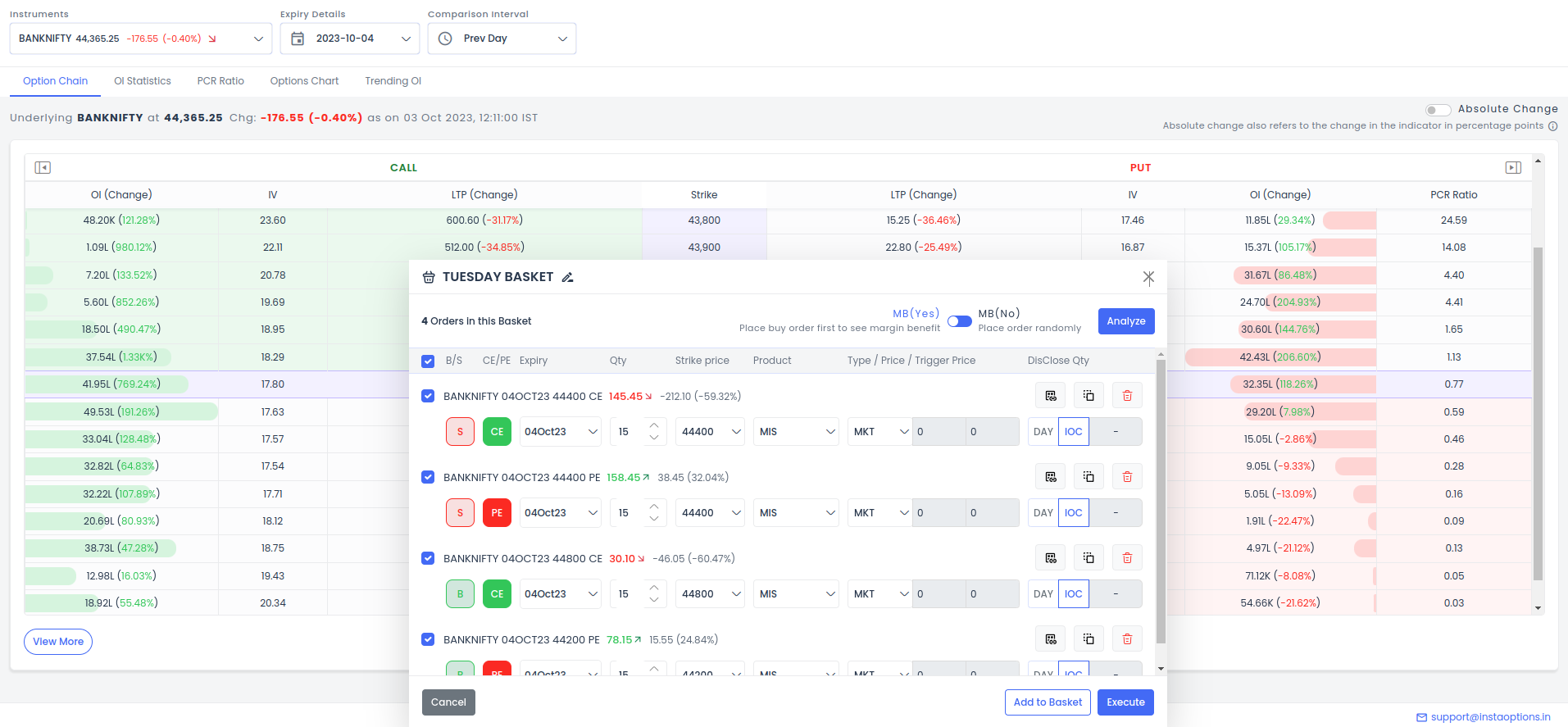Viewport: 1568px width, 727px height.
Task: Click the info icon next to absolute change note
Action: (1552, 126)
